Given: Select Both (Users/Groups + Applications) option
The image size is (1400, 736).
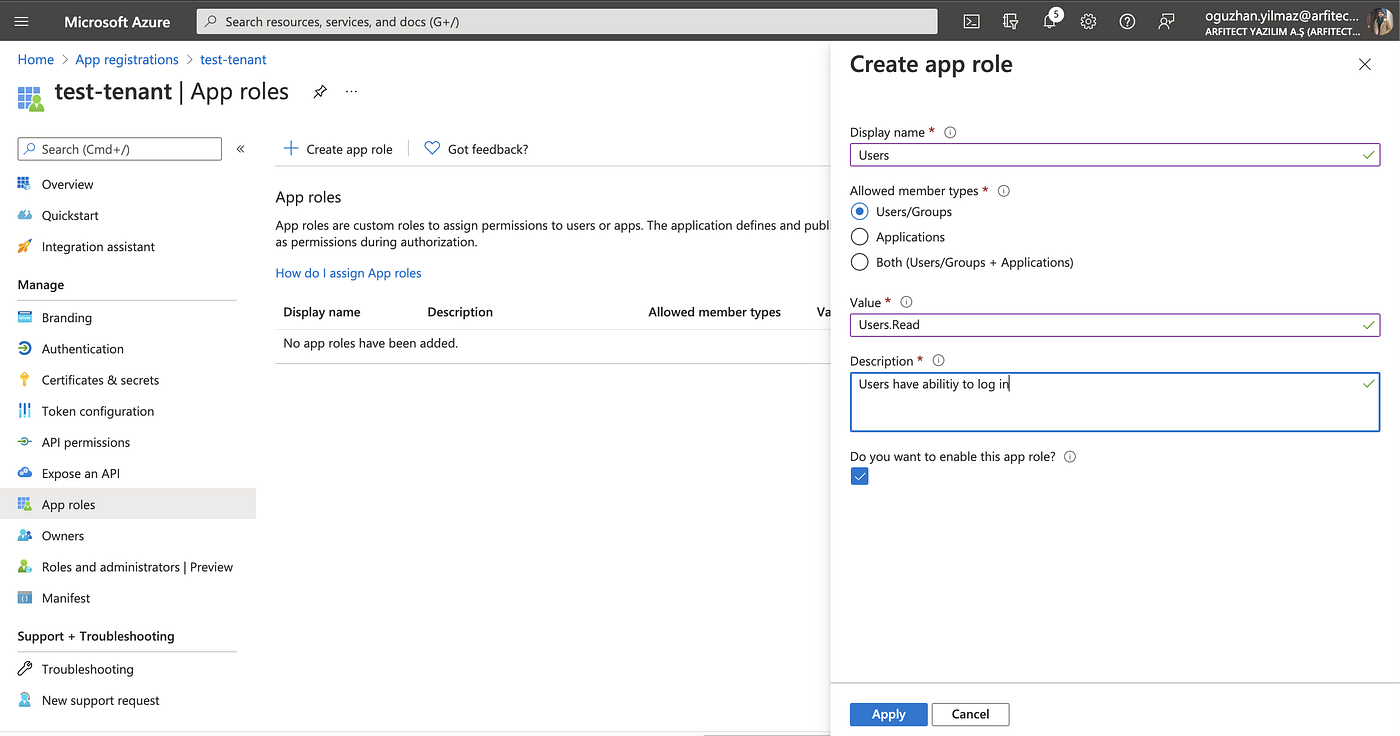Looking at the screenshot, I should [x=859, y=262].
